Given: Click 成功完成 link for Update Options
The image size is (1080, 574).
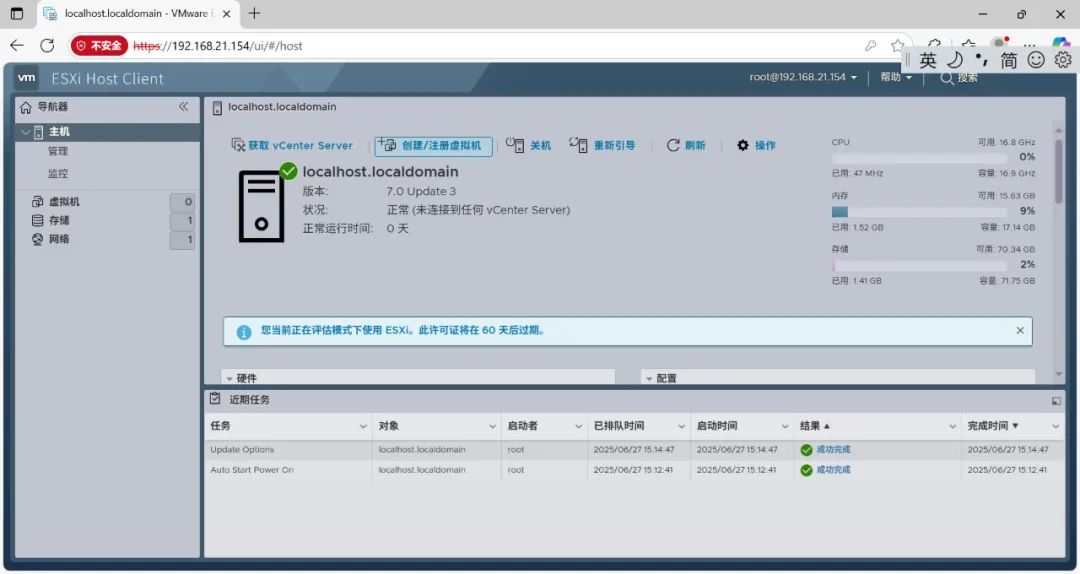Looking at the screenshot, I should pyautogui.click(x=833, y=449).
